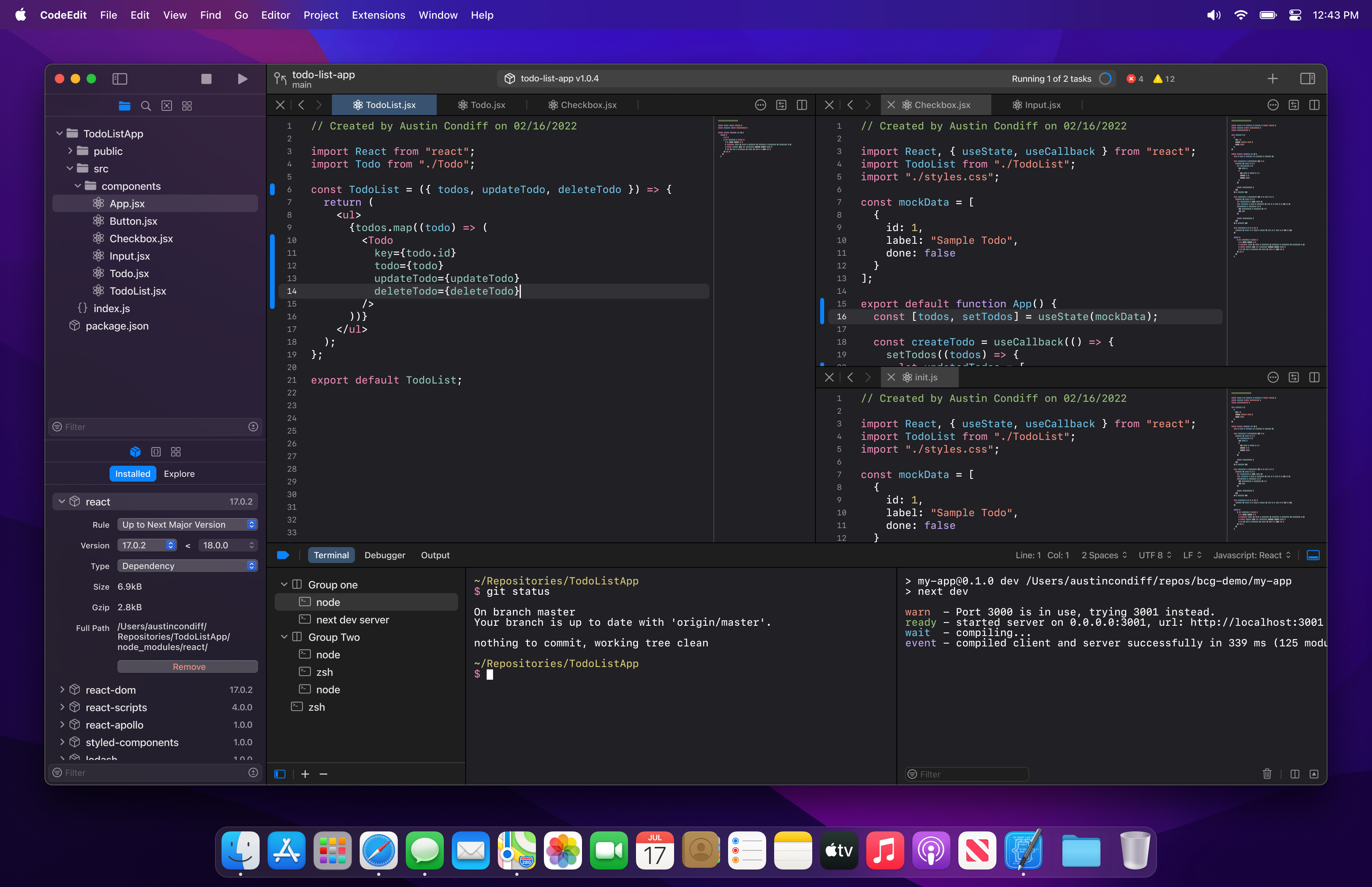Open the project search navigator

[x=146, y=106]
